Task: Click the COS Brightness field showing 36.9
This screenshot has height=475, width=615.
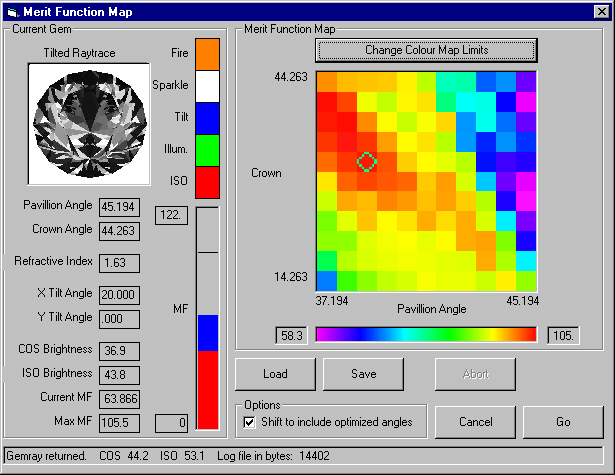Action: [x=119, y=351]
